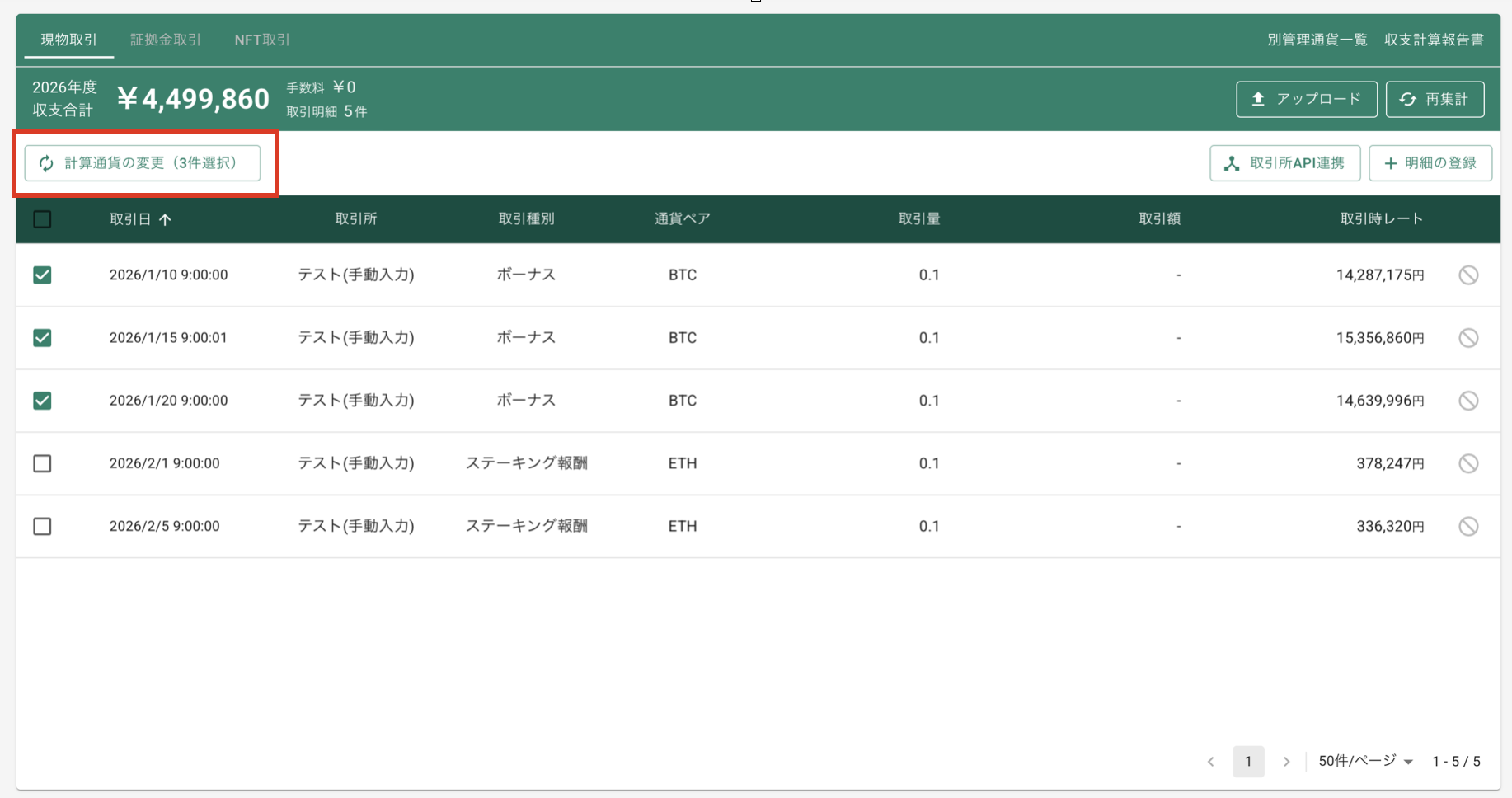The height and width of the screenshot is (798, 1512).
Task: Click the 15,356,860円 rate cell
Action: point(1380,338)
